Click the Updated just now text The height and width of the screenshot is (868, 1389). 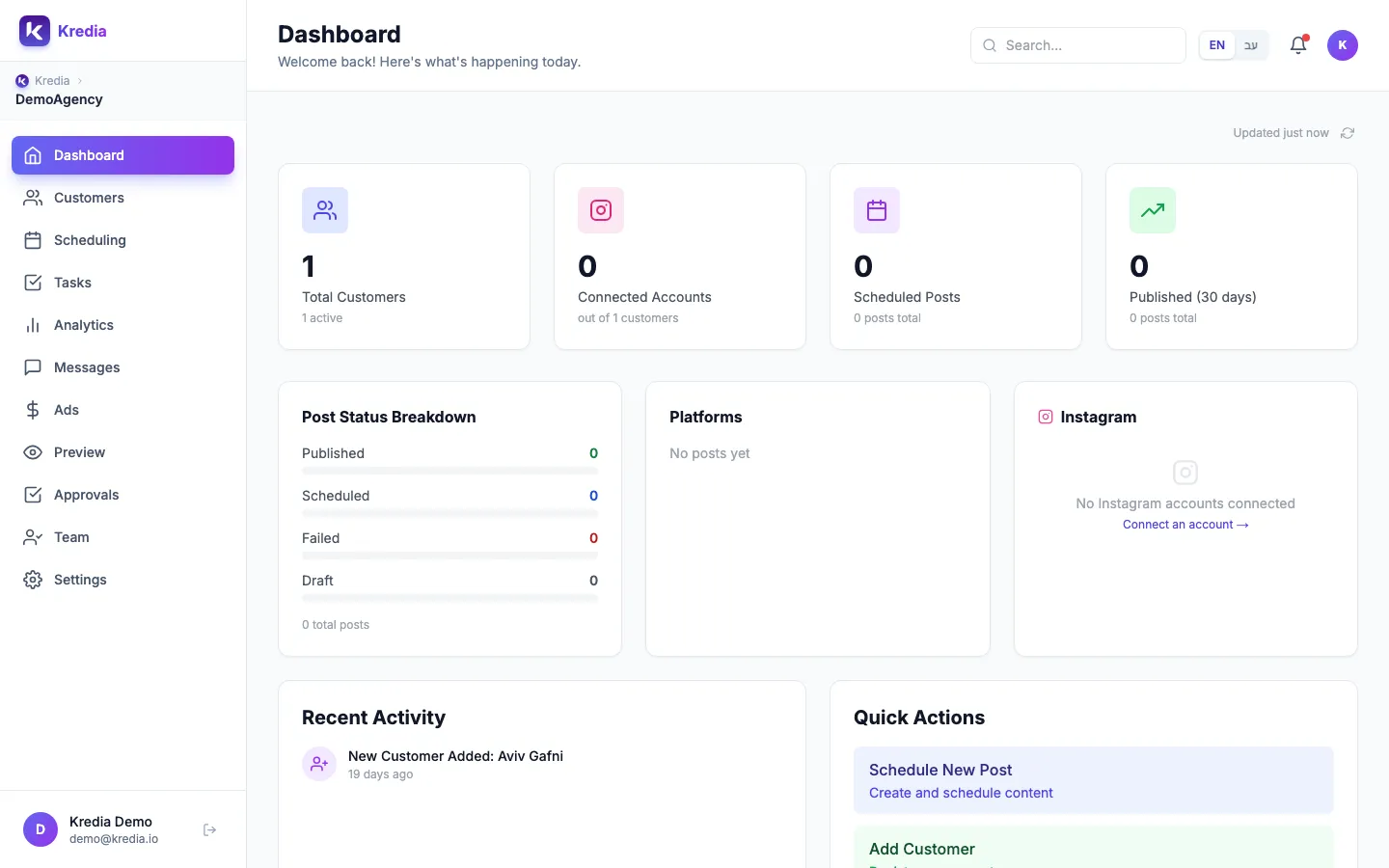click(1281, 133)
